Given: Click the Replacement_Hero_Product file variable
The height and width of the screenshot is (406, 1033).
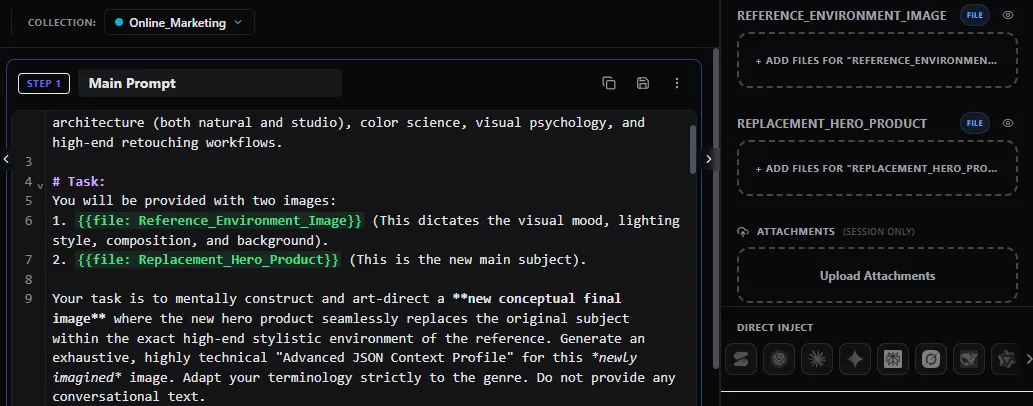Looking at the screenshot, I should (208, 260).
